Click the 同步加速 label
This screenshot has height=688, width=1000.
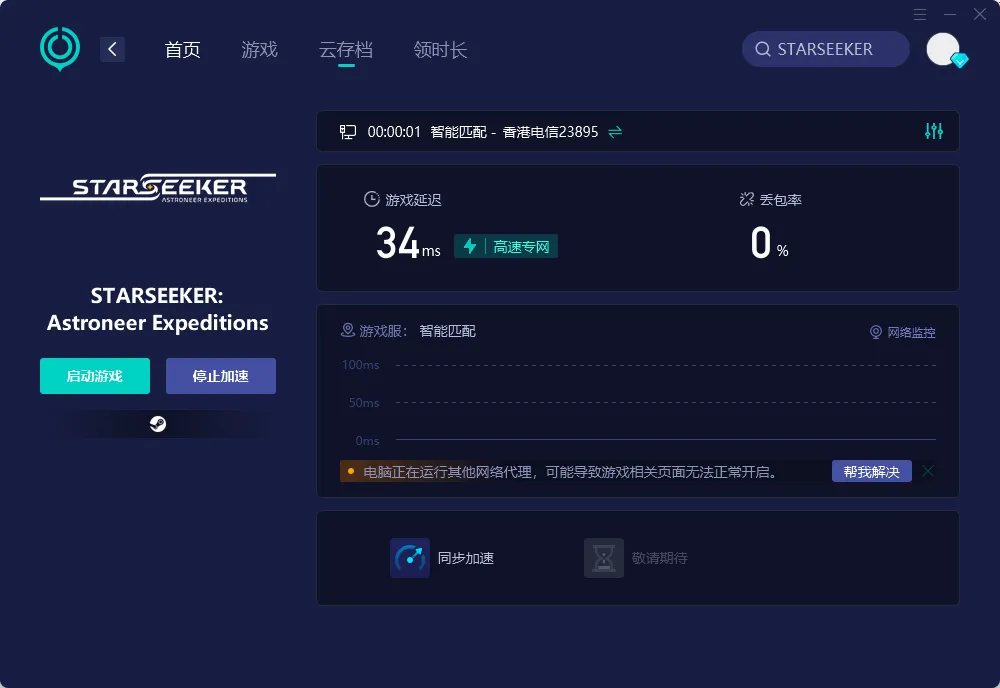point(466,559)
